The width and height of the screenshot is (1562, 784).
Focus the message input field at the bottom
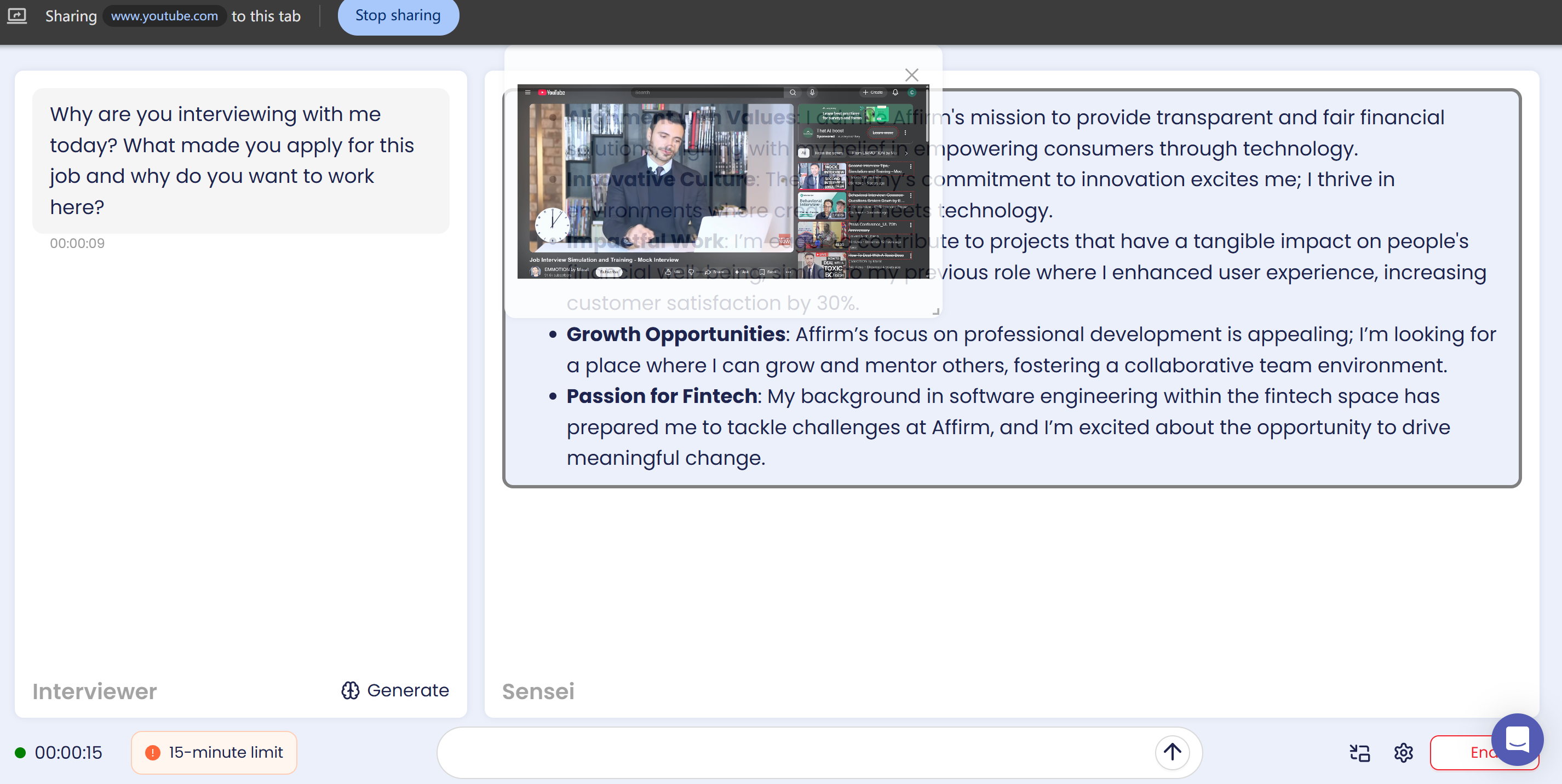[x=794, y=752]
